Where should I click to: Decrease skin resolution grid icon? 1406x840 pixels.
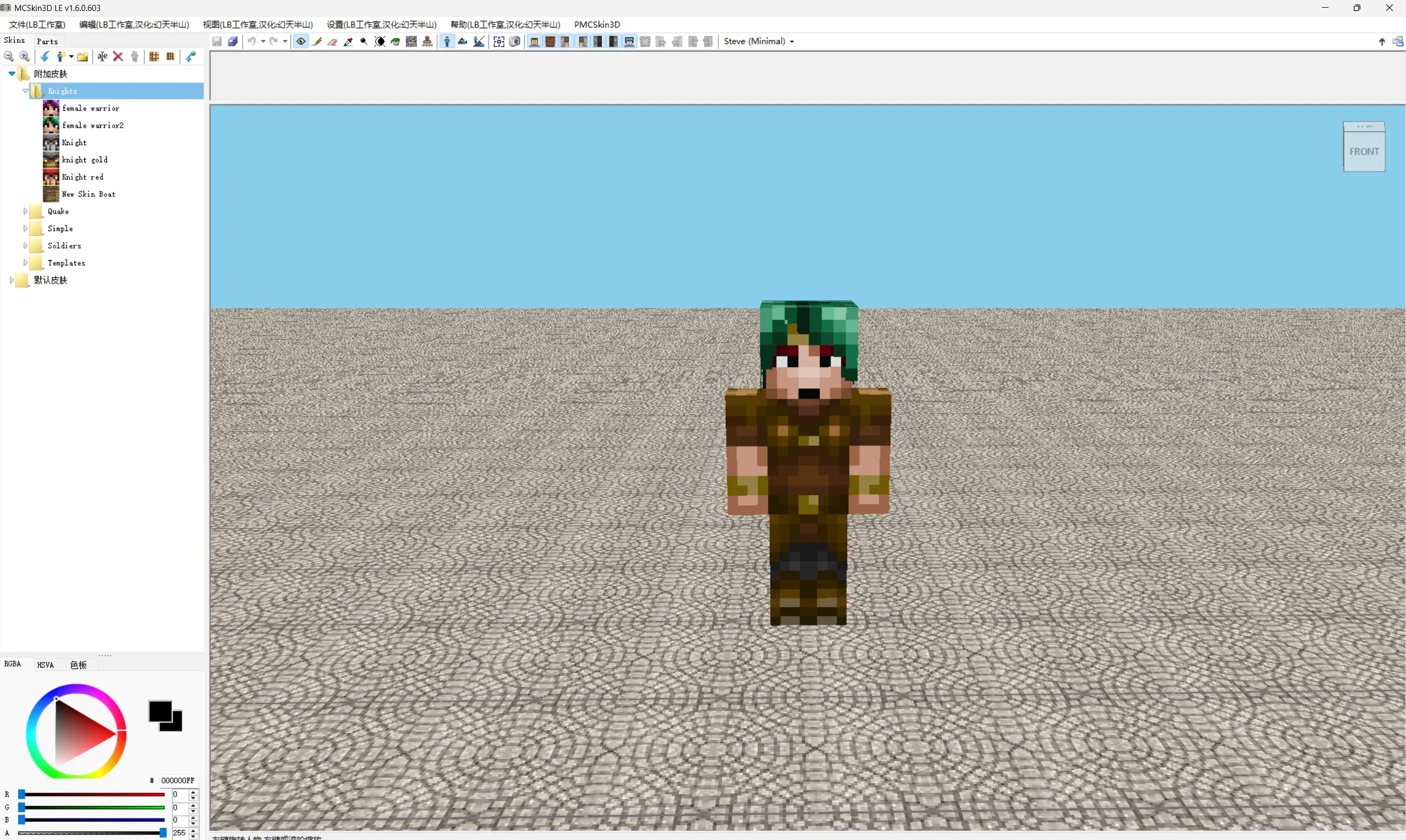tap(154, 57)
